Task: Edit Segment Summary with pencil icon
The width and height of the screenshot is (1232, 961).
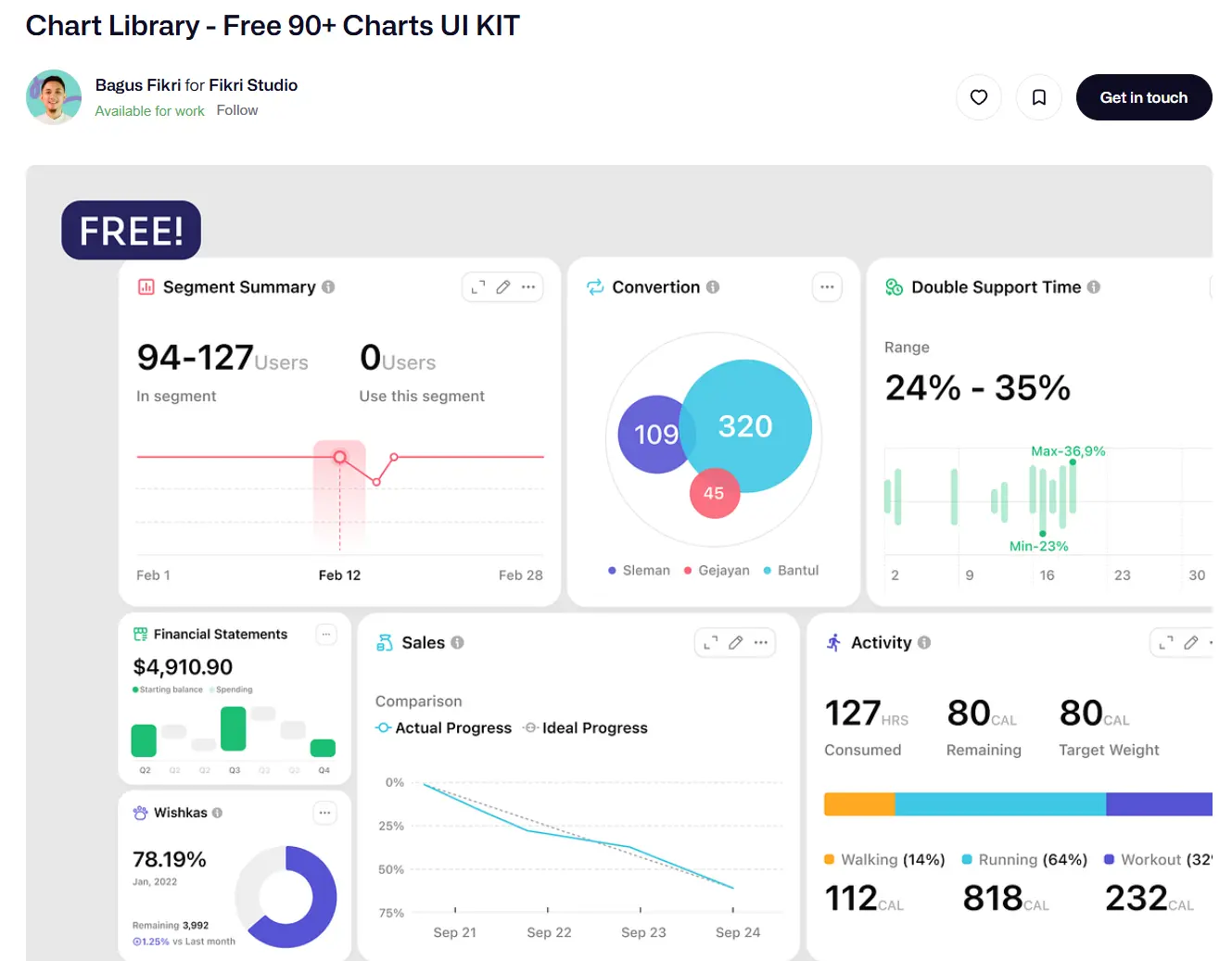Action: [x=503, y=287]
